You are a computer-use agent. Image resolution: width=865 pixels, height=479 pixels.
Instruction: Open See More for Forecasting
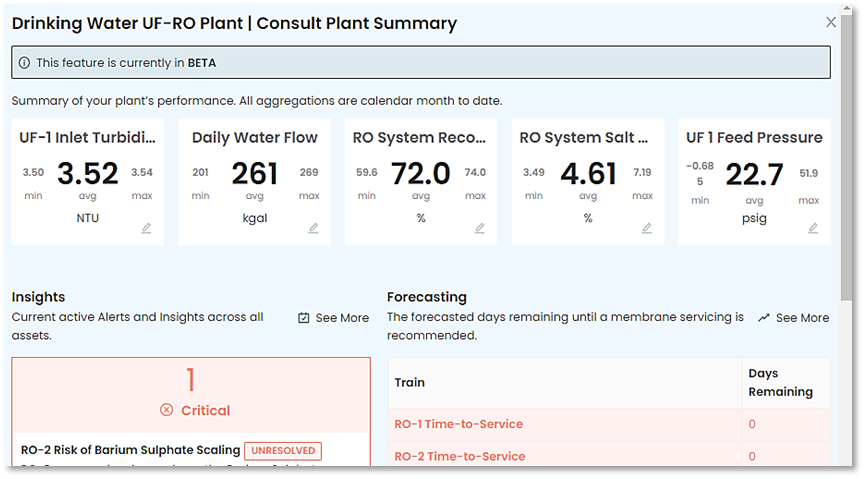802,318
